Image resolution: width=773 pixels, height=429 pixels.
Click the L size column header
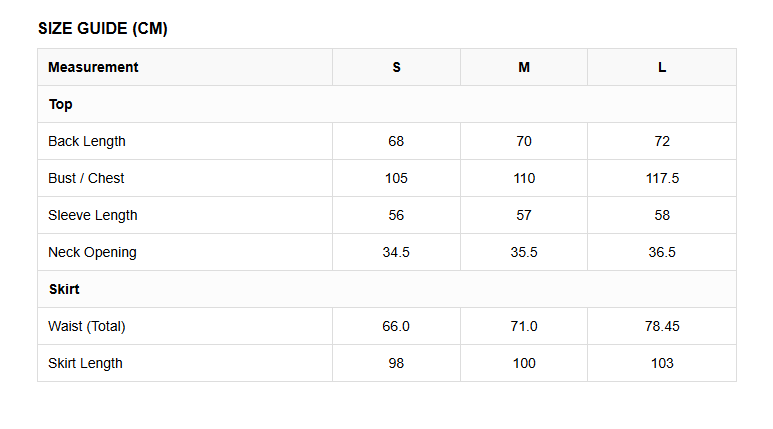click(662, 67)
